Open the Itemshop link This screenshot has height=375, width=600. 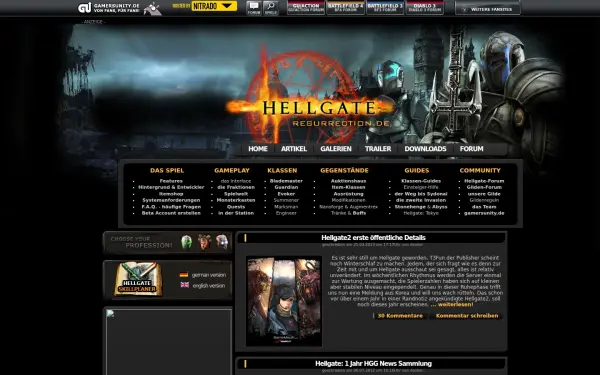(x=171, y=194)
